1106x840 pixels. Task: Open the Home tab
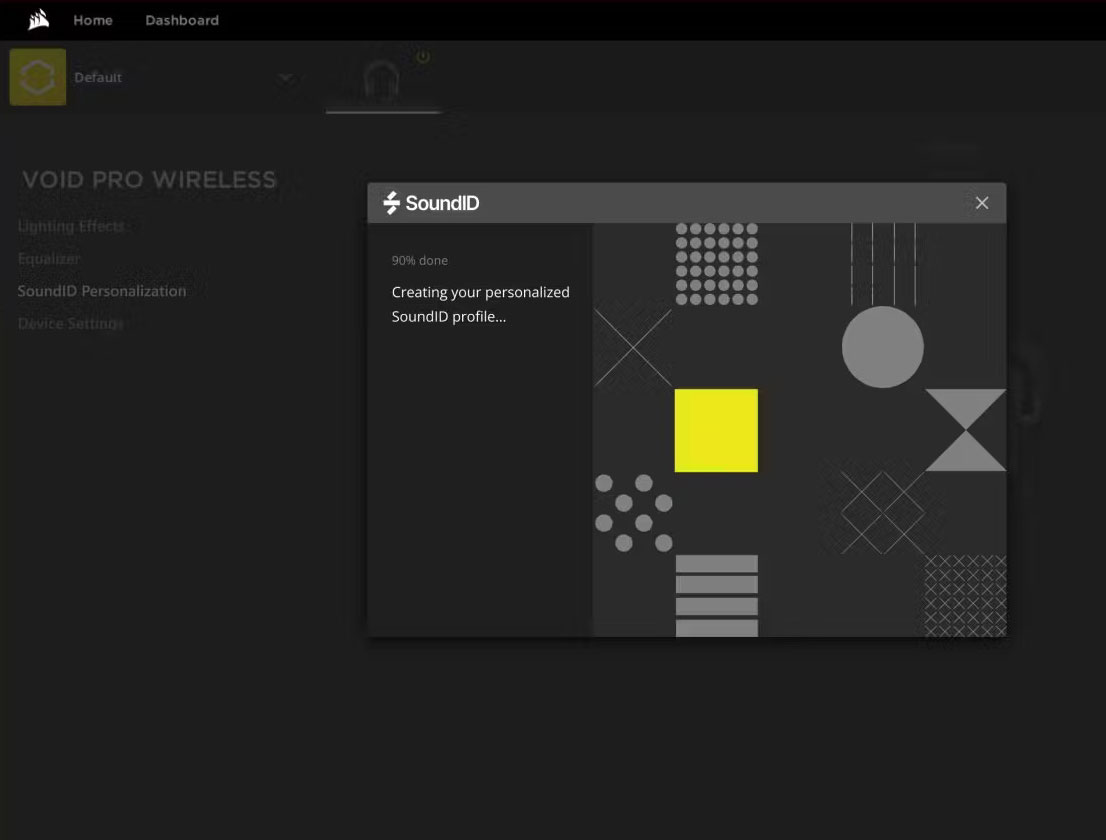[x=92, y=20]
